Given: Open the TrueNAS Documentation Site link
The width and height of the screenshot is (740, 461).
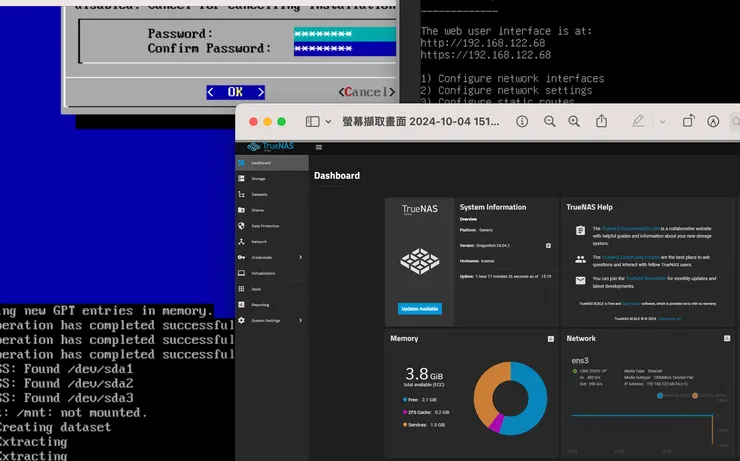Looking at the screenshot, I should (x=631, y=228).
